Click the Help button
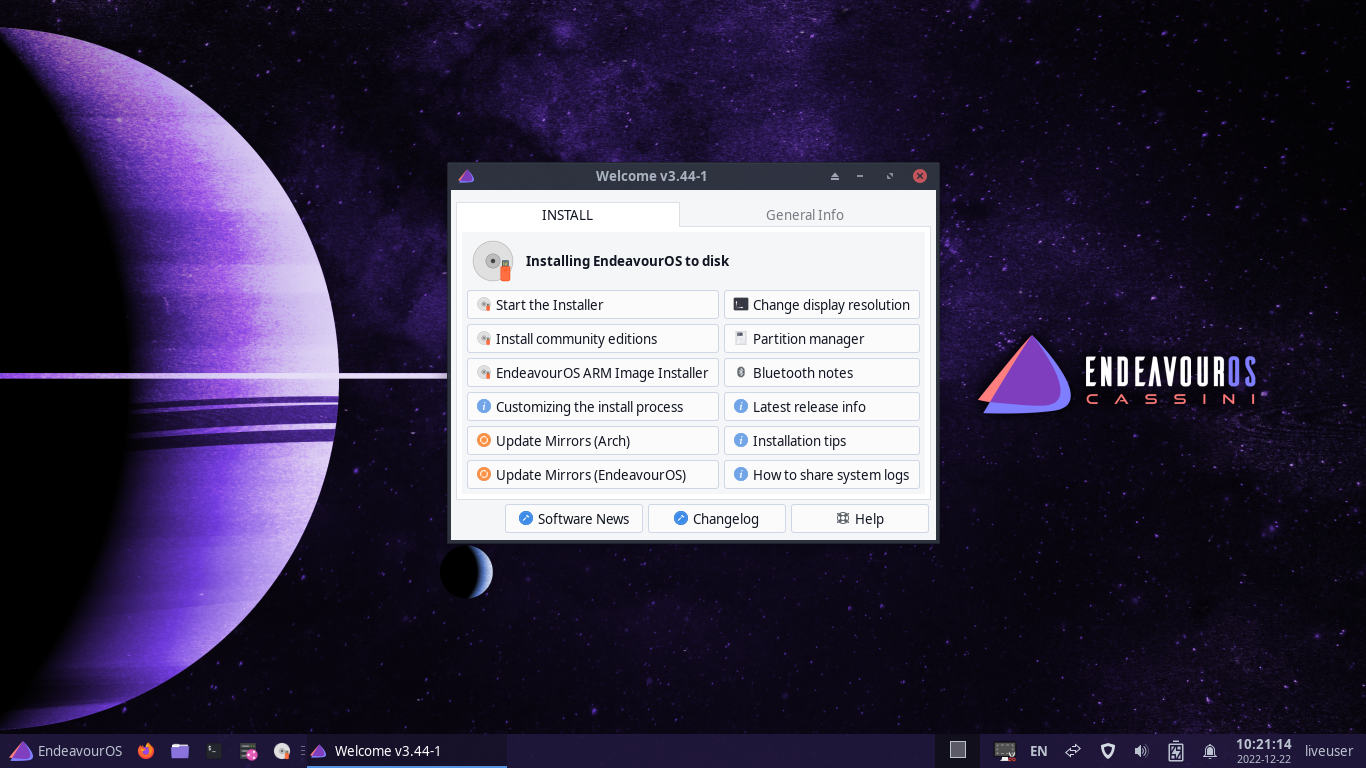1366x768 pixels. [860, 519]
